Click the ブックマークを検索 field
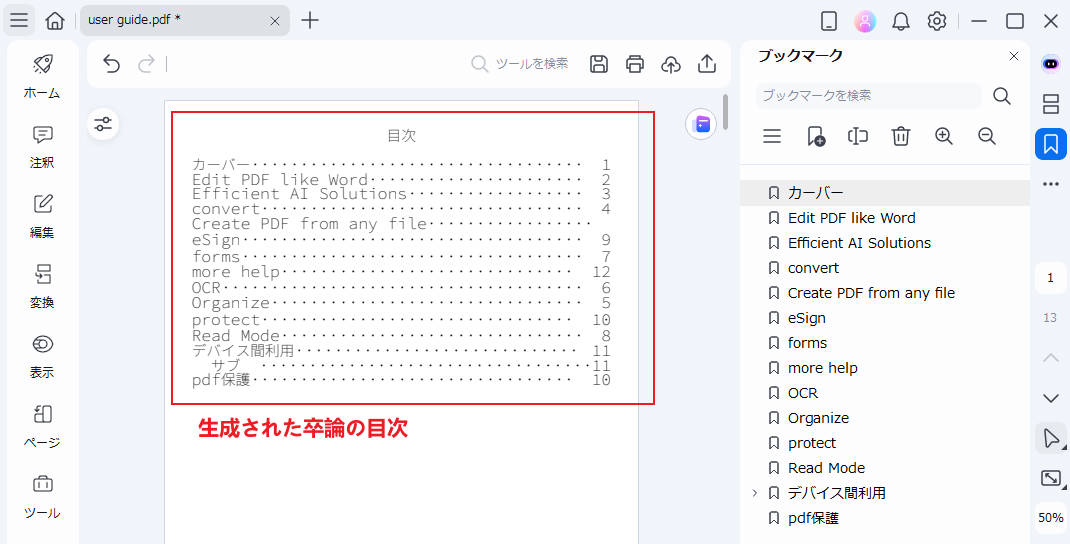Viewport: 1070px width, 544px height. [868, 96]
